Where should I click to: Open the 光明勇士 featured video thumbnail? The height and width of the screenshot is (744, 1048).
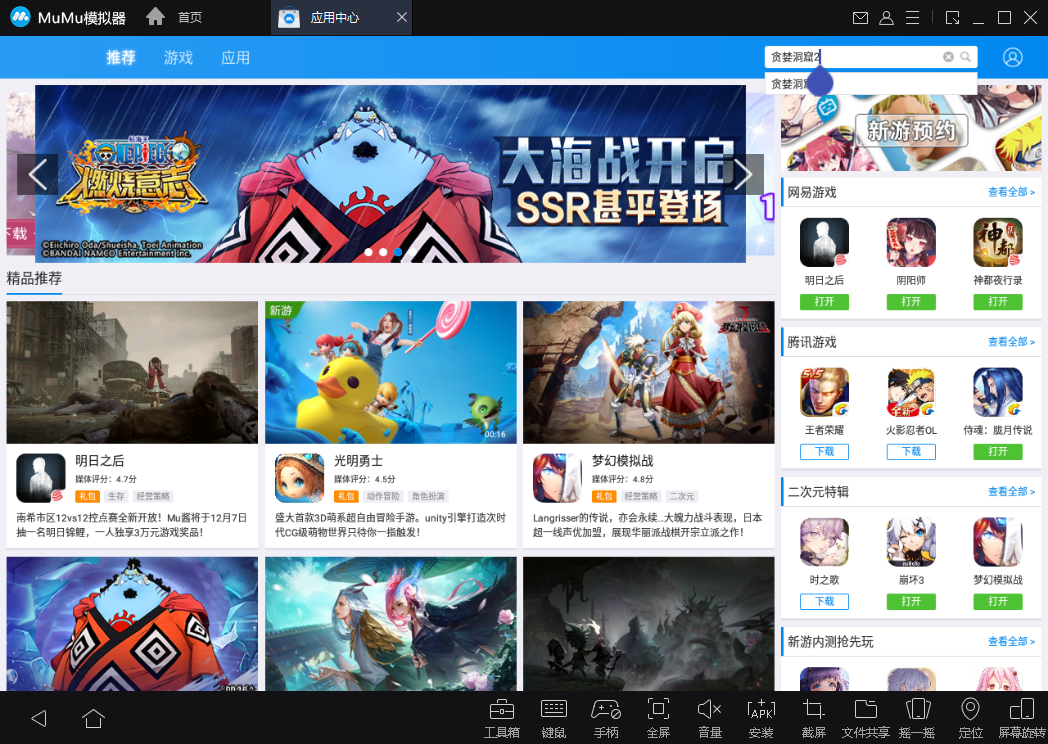tap(391, 372)
